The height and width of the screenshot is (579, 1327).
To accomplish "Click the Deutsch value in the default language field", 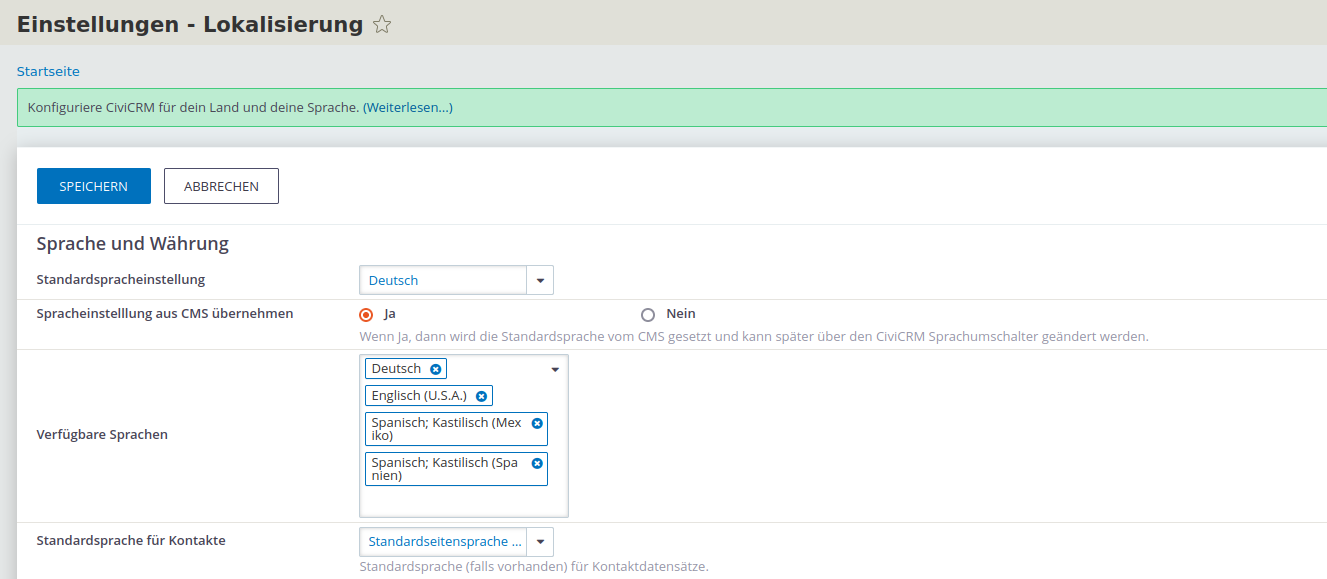I will pyautogui.click(x=395, y=280).
